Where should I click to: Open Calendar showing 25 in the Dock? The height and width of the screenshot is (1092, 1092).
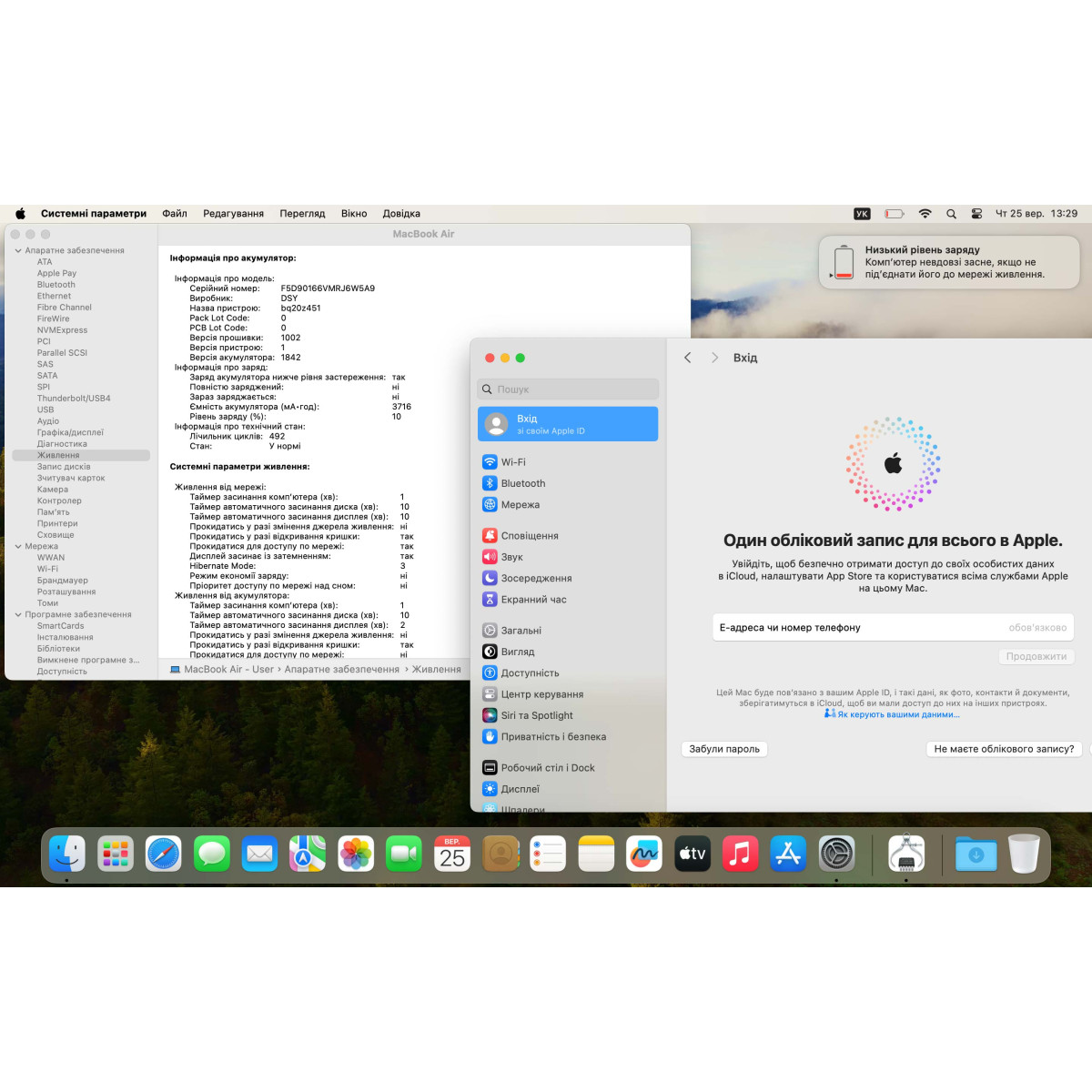point(452,854)
